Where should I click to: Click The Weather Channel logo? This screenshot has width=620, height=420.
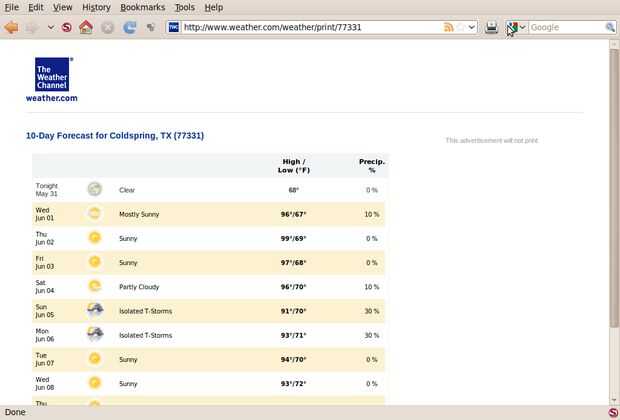(x=52, y=74)
